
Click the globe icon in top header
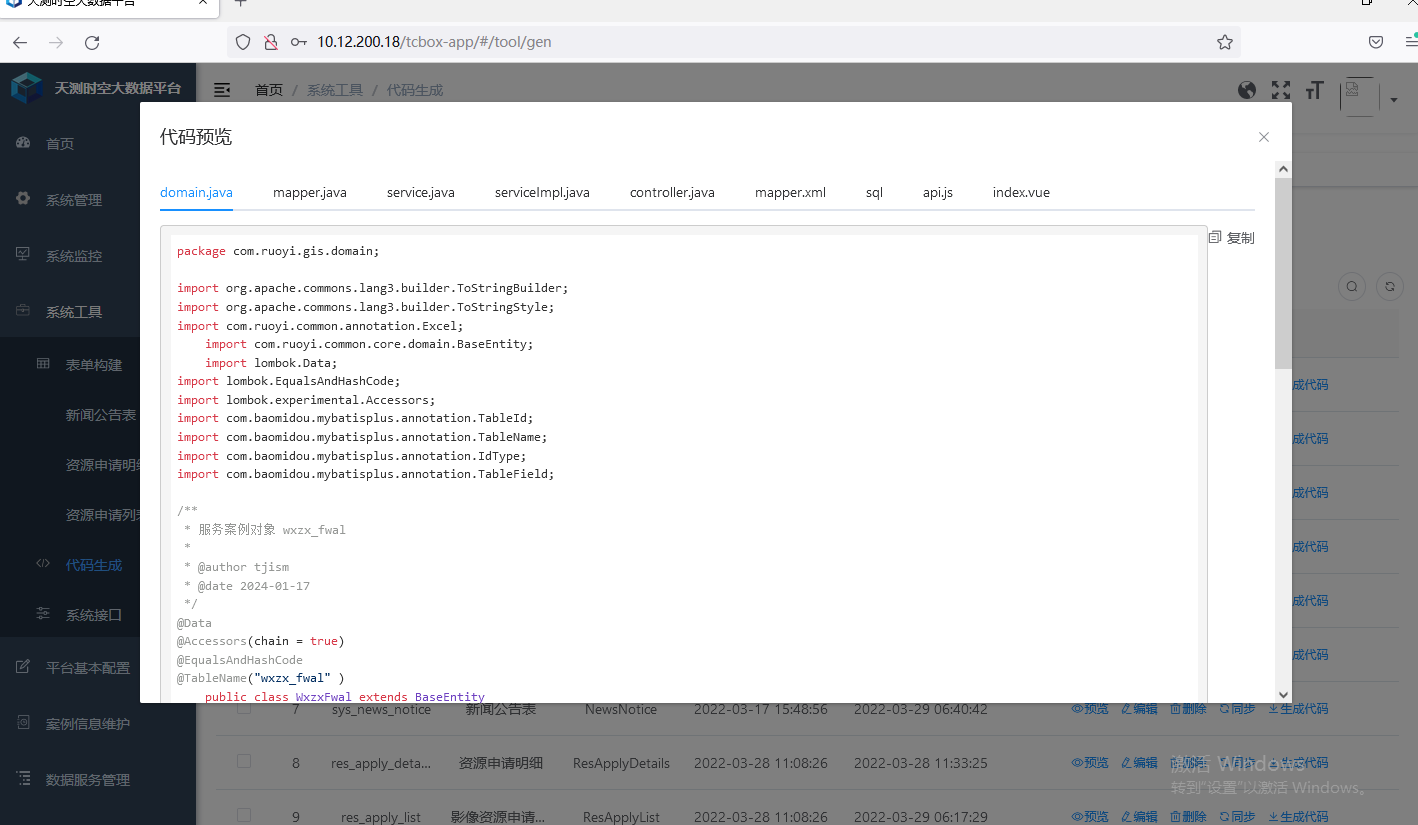[x=1247, y=90]
